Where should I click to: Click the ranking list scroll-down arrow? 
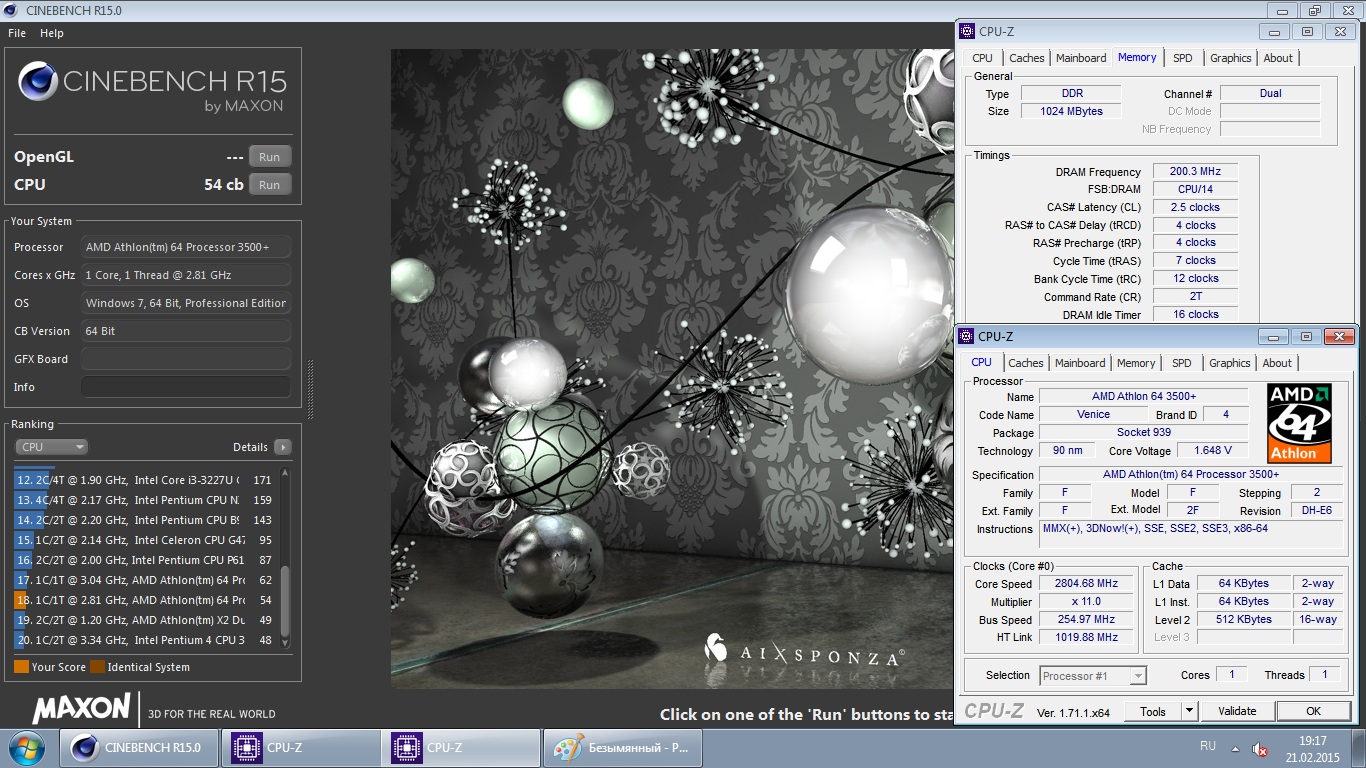285,643
